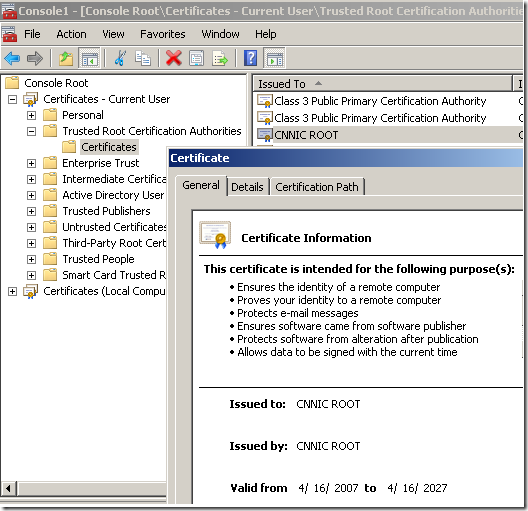This screenshot has width=528, height=511.
Task: Expand the Trusted Publishers node
Action: pos(31,211)
